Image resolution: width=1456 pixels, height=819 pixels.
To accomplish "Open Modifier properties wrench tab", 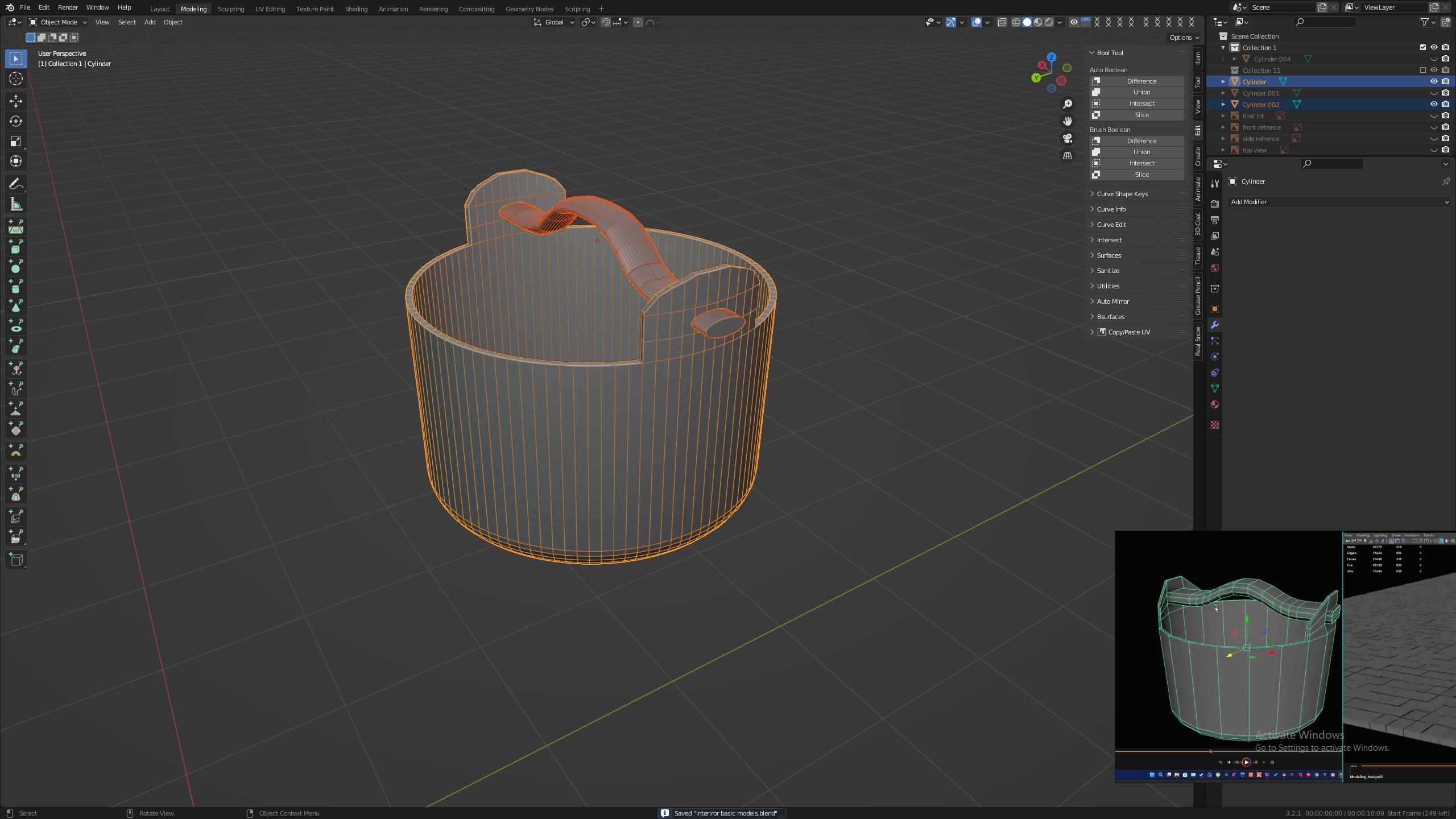I will pos(1215,325).
